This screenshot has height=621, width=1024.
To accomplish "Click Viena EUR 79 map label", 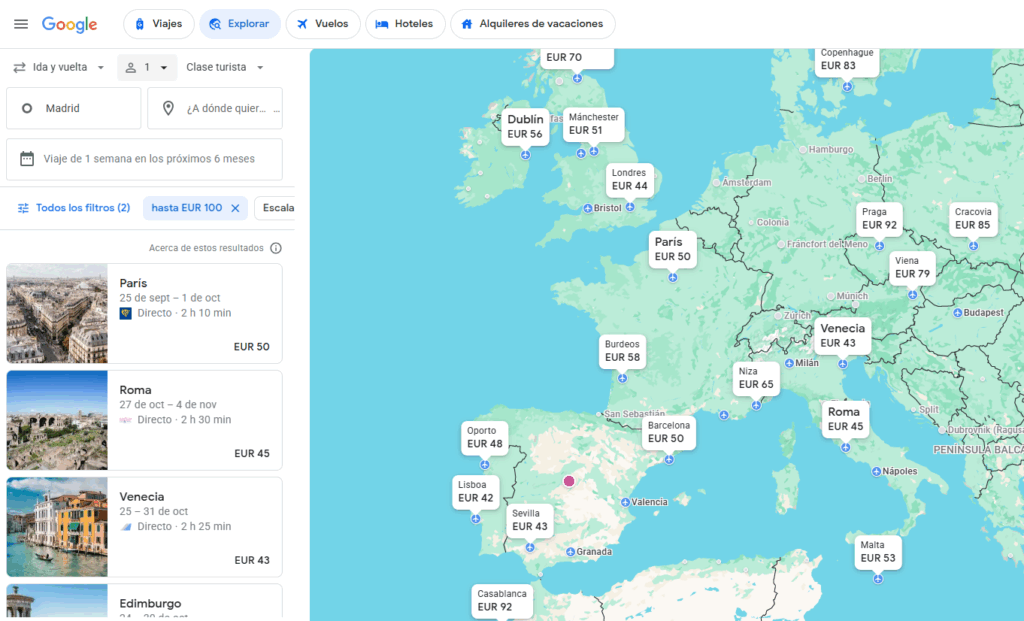I will [912, 268].
